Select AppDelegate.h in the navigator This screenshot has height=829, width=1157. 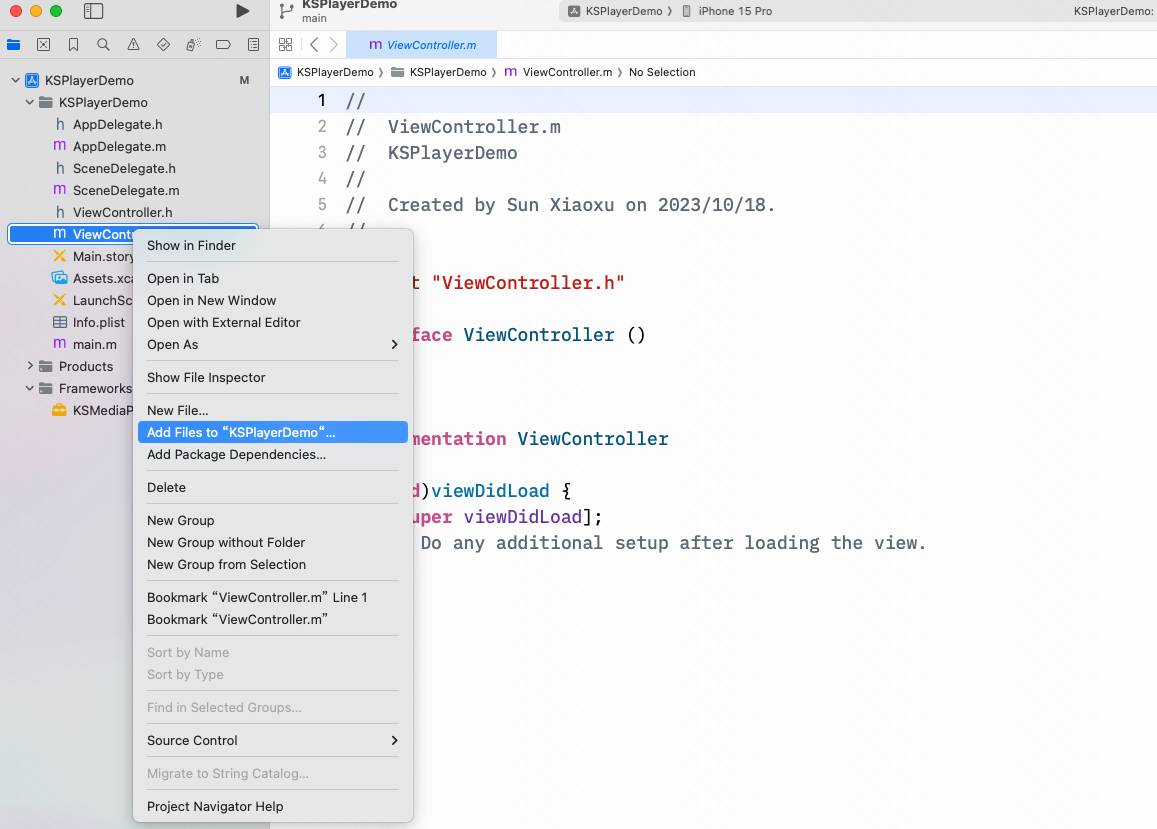point(117,125)
